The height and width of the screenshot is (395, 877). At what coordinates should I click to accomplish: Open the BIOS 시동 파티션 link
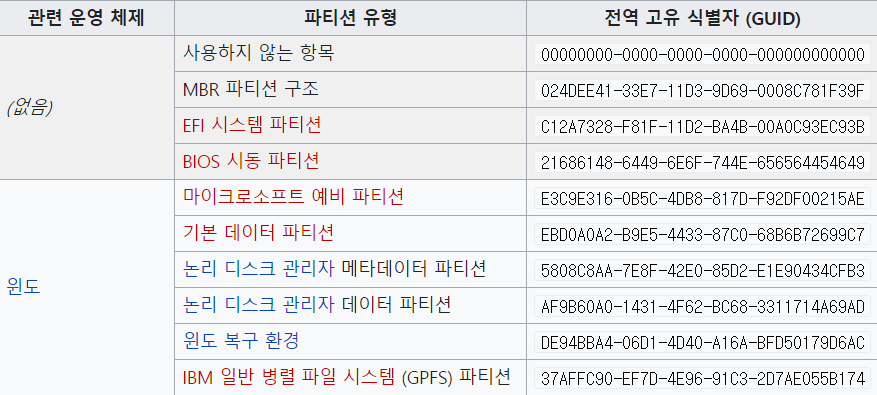click(x=251, y=161)
